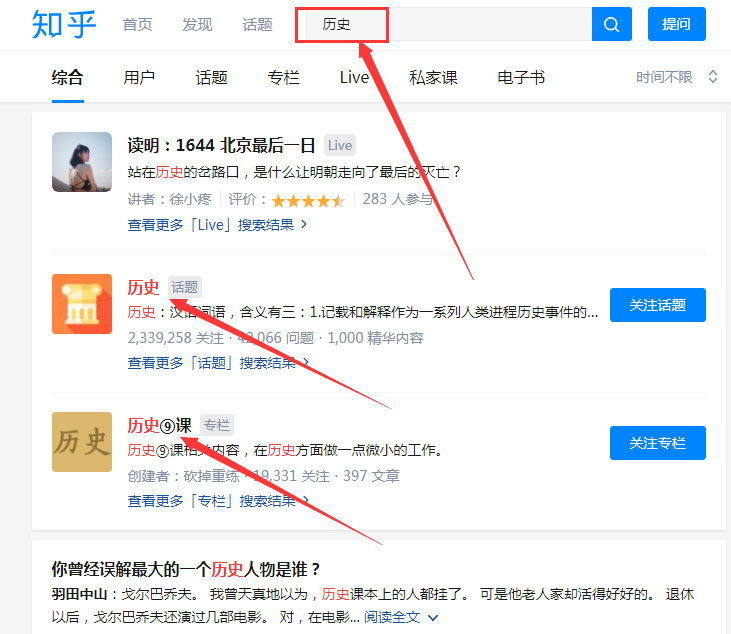The width and height of the screenshot is (731, 634).
Task: Open the 历史⑨课 column title
Action: 159,426
